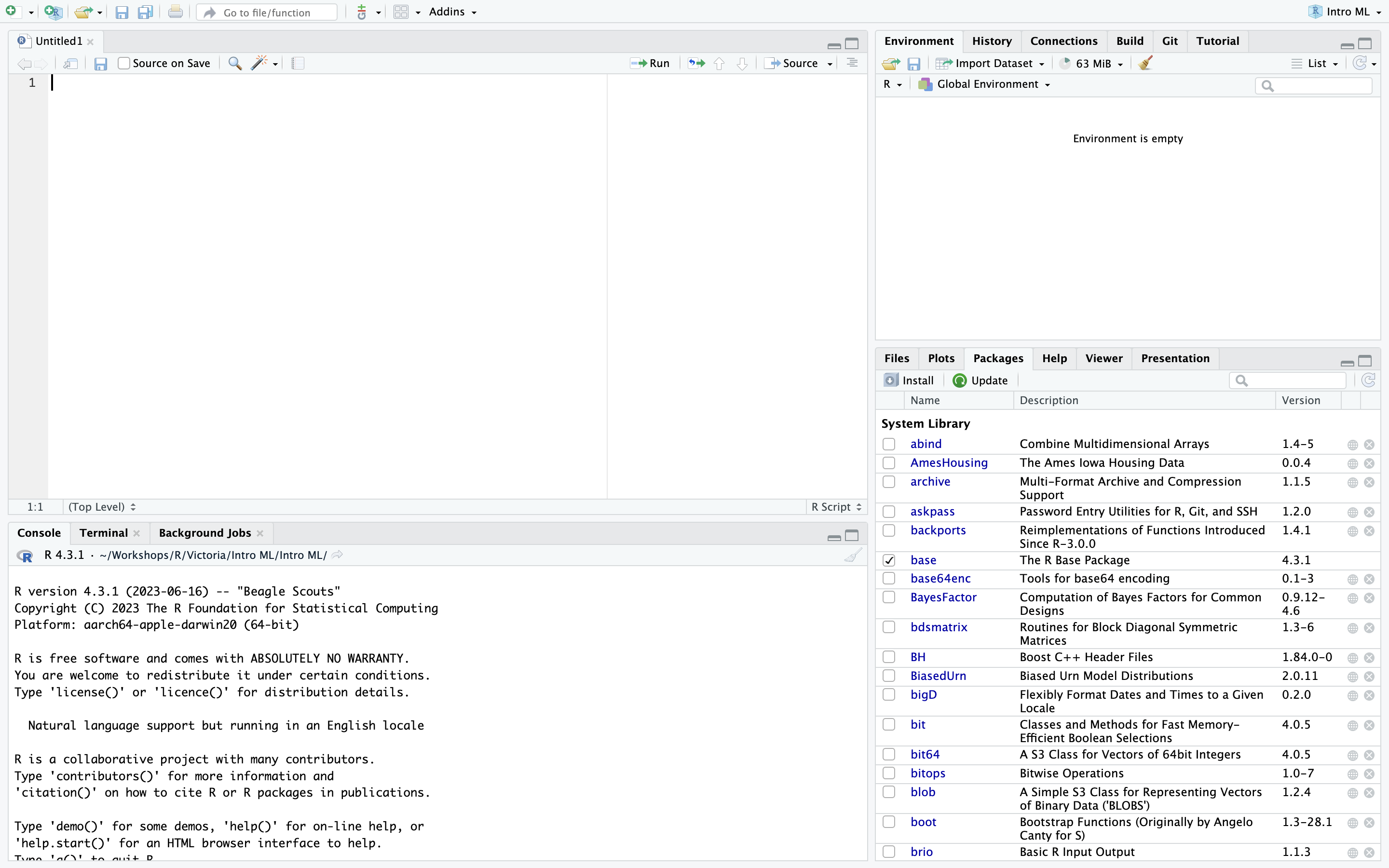Save the current workspace
The width and height of the screenshot is (1389, 868).
point(915,63)
